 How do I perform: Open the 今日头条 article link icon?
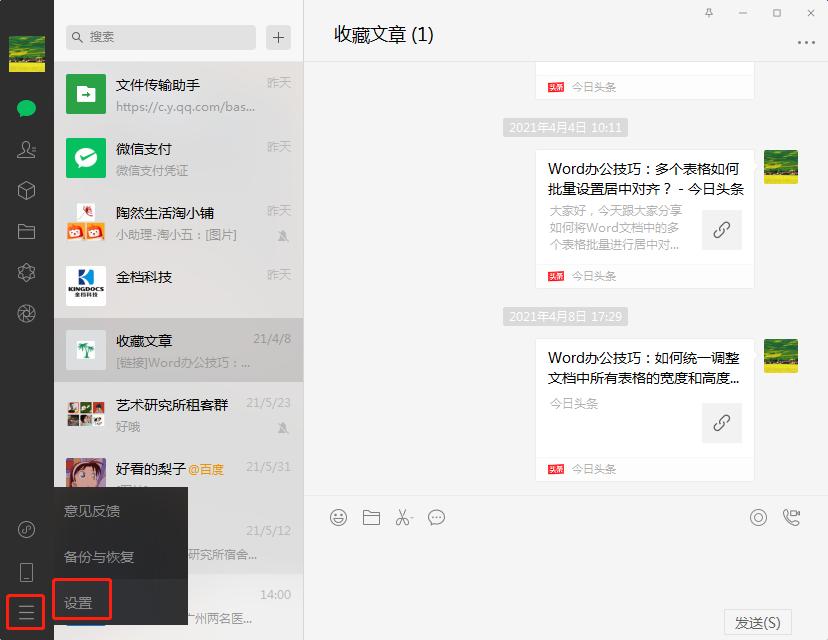point(722,229)
